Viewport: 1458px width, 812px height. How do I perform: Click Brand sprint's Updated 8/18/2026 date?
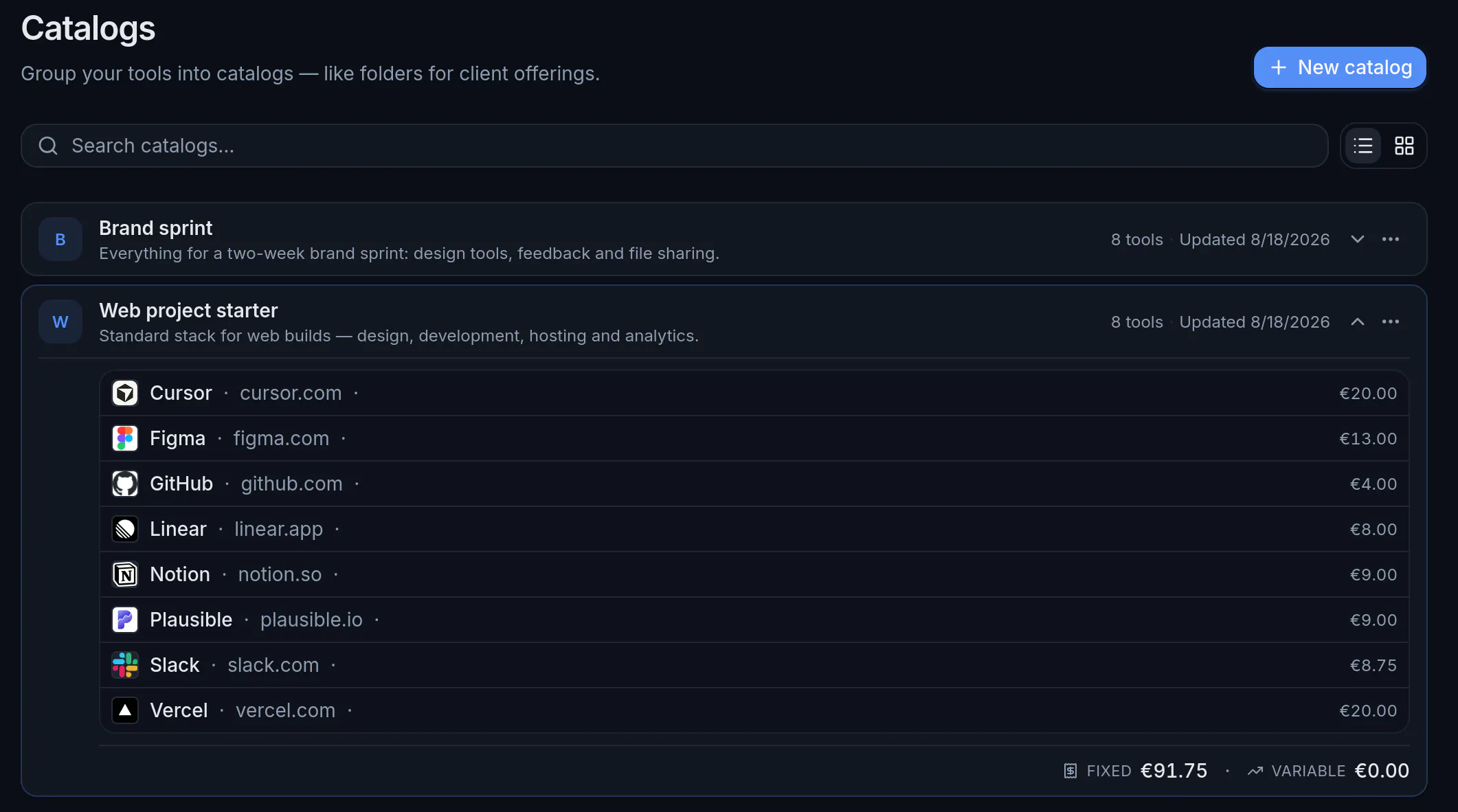[1255, 239]
